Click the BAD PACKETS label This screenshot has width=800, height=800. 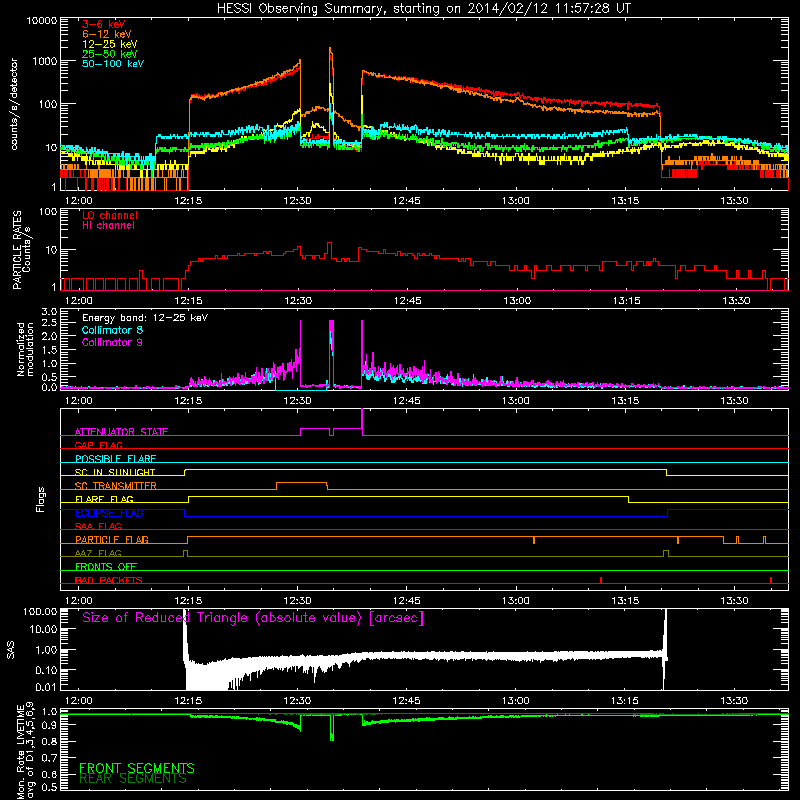coord(108,580)
